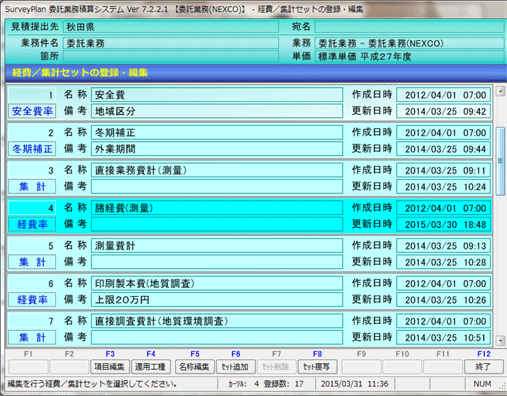This screenshot has width=507, height=396.
Task: Click the 業務 field showing 委託業務(NEXCO)
Action: 410,43
